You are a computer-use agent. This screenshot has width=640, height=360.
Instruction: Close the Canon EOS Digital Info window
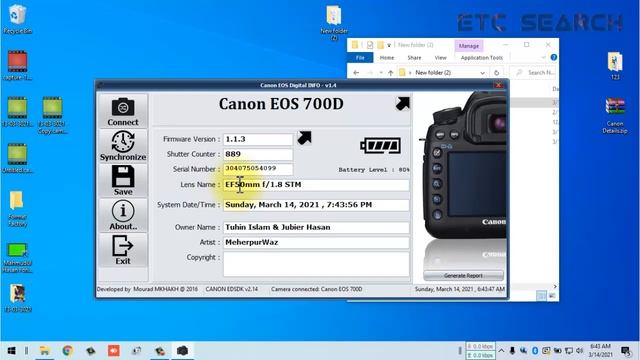point(499,85)
